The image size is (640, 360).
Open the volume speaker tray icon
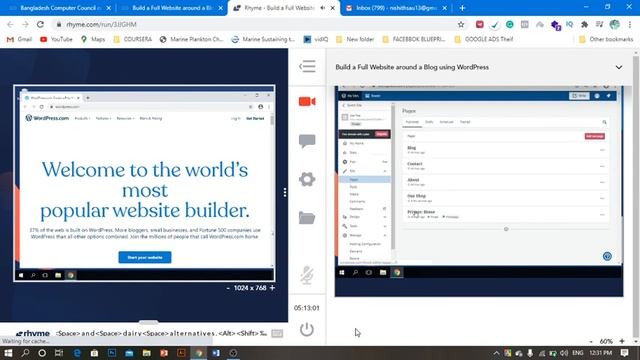click(x=564, y=353)
